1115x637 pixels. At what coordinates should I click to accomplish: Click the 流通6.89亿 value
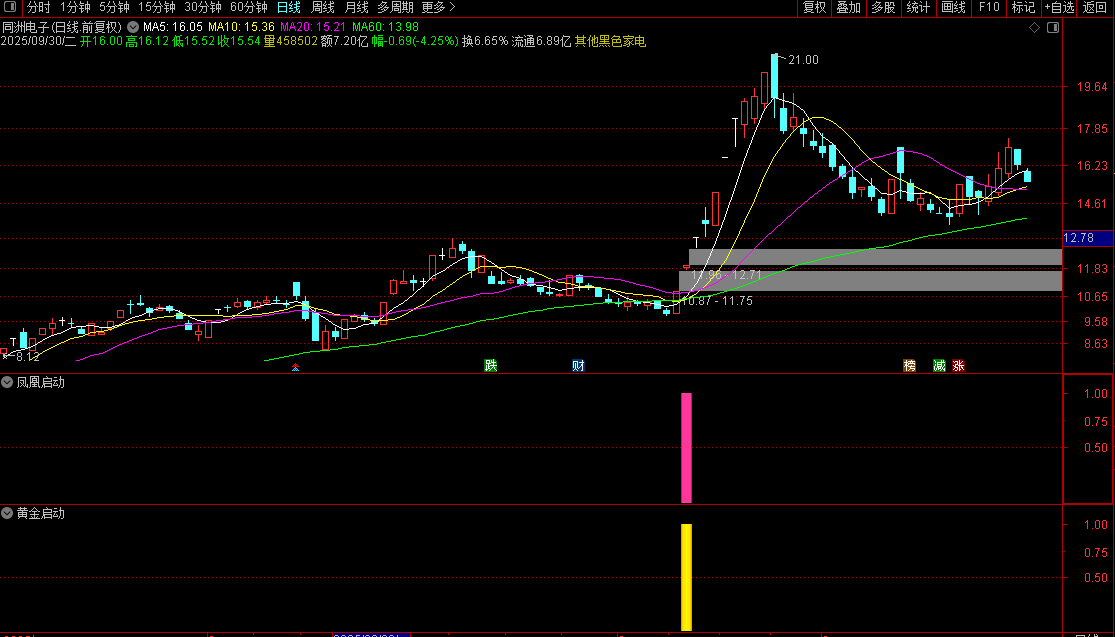coord(541,41)
